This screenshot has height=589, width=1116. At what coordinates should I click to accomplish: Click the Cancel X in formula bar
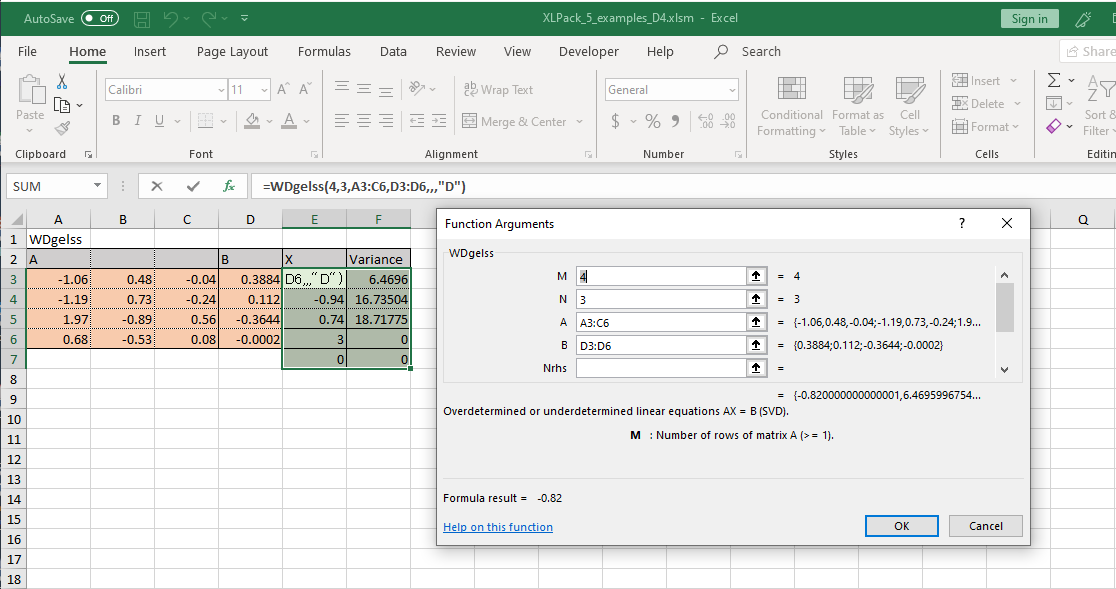point(157,186)
